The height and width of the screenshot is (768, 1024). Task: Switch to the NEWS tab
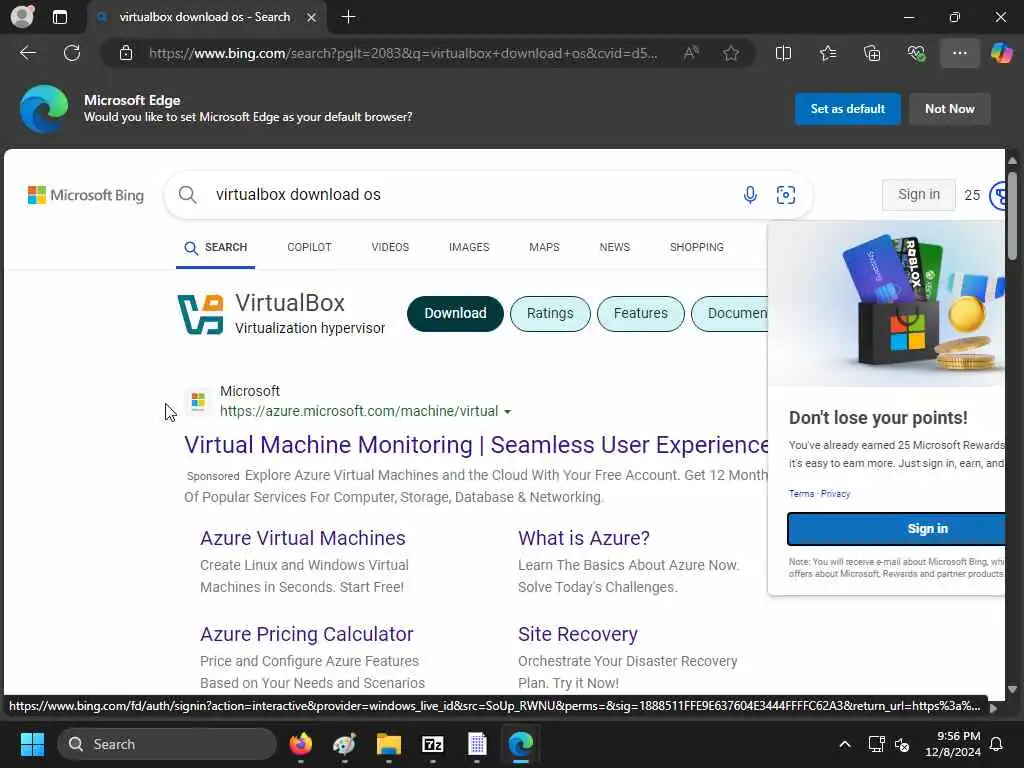pyautogui.click(x=615, y=248)
